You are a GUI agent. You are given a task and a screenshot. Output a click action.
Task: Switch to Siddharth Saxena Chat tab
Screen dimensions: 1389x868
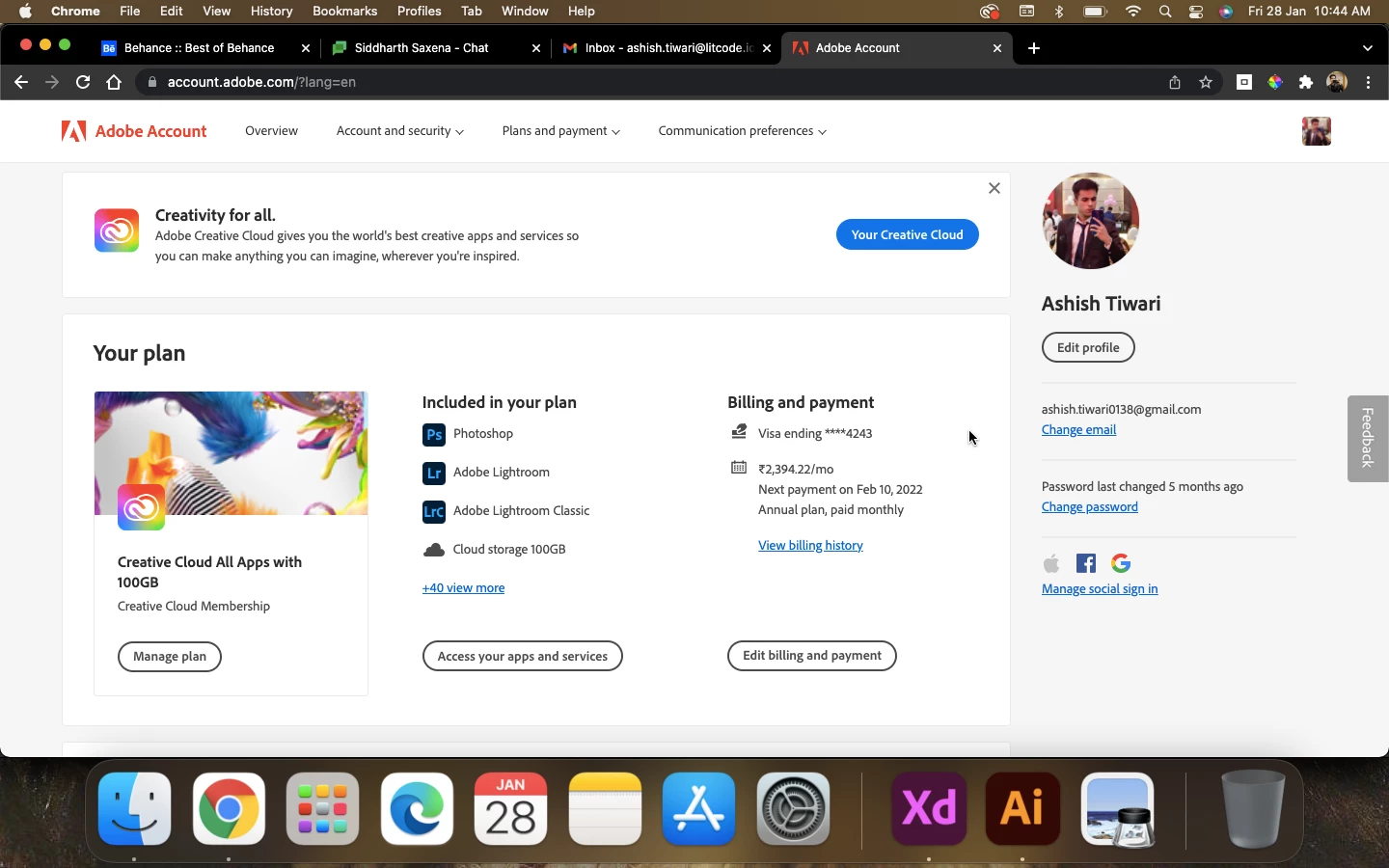422,48
